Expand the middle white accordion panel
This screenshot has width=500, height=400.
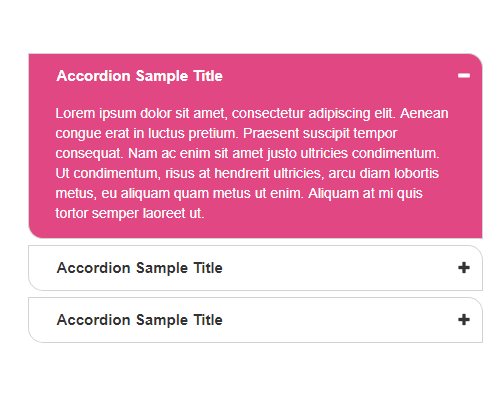click(x=255, y=268)
